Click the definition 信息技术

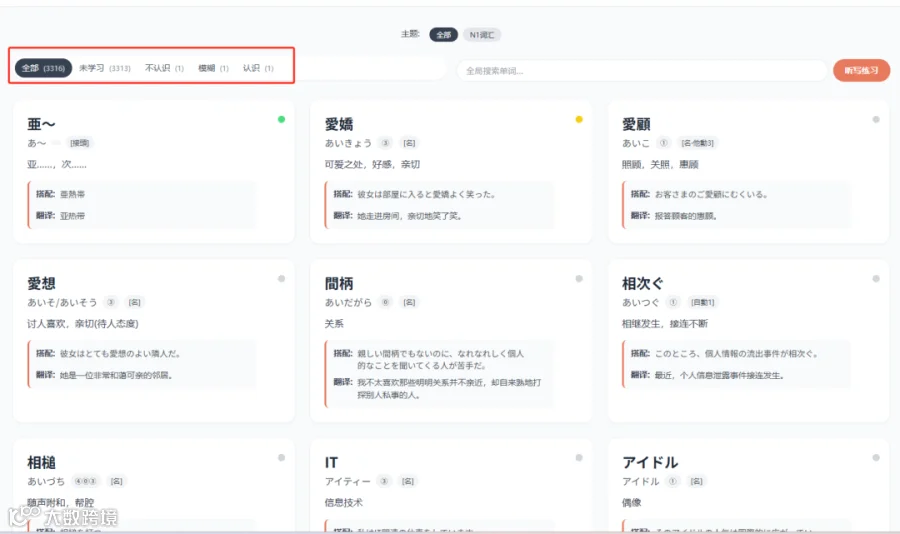(344, 502)
